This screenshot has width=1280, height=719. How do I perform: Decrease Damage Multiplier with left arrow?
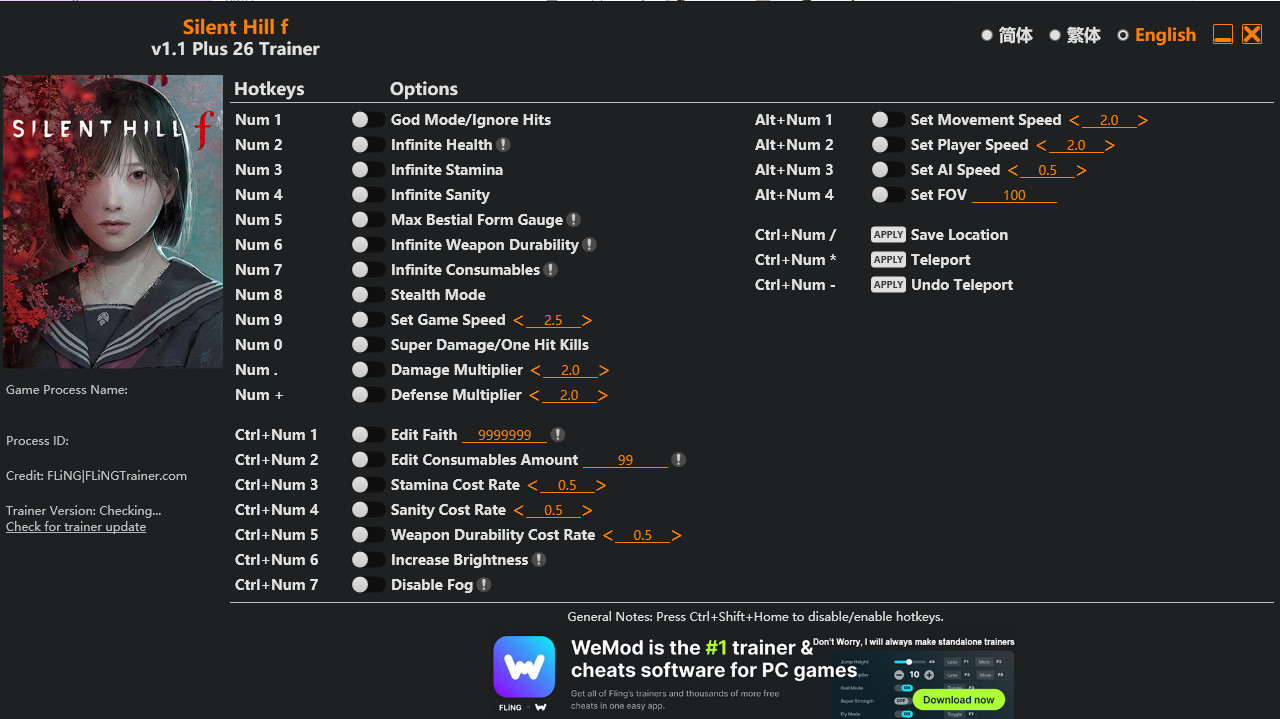pos(535,370)
